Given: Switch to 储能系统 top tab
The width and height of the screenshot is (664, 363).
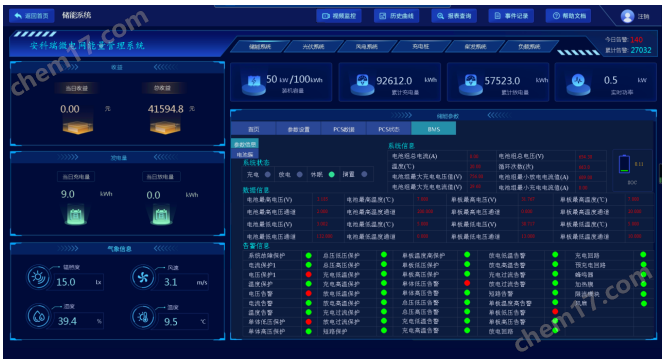Looking at the screenshot, I should pos(260,47).
